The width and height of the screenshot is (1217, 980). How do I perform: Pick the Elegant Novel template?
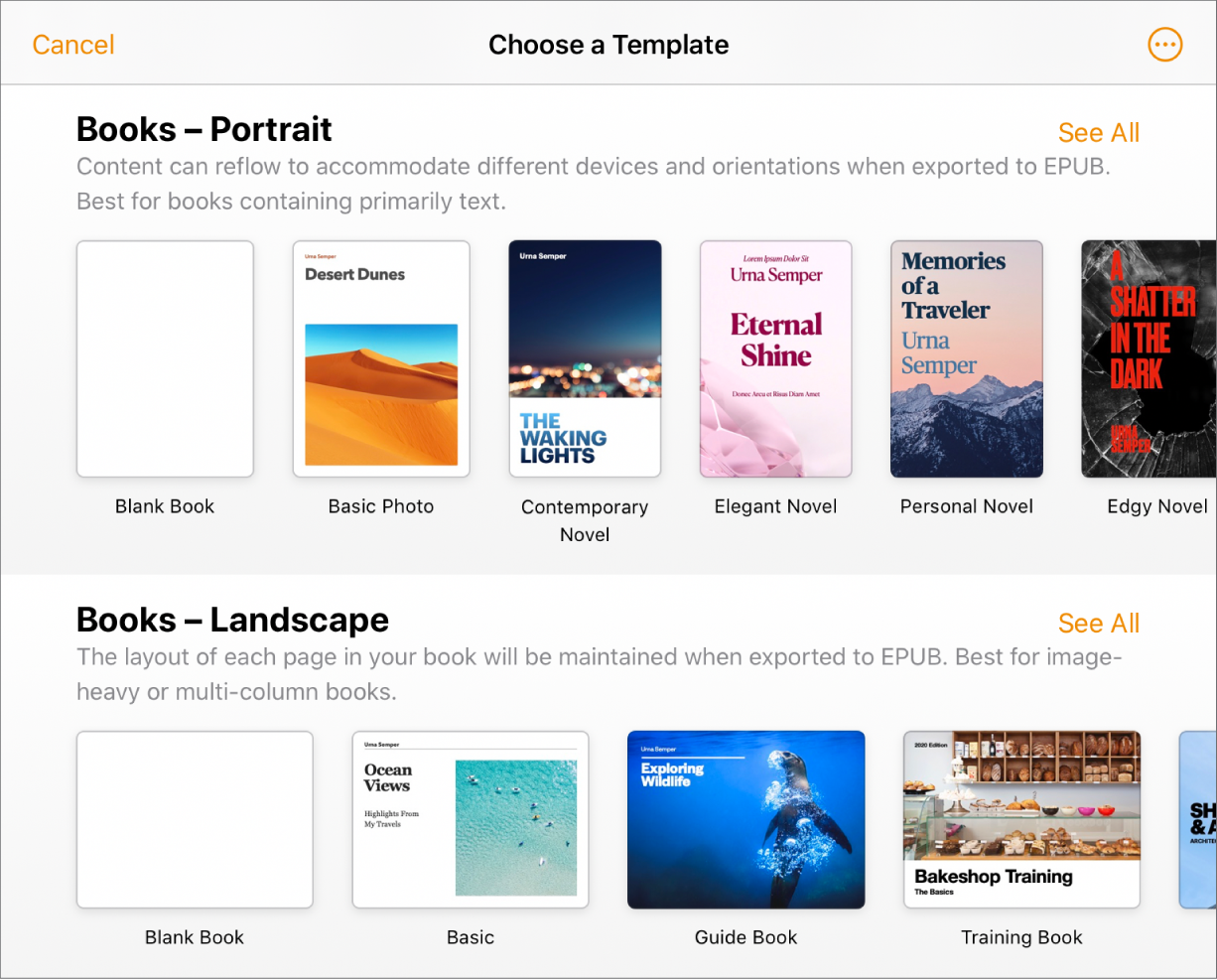774,358
